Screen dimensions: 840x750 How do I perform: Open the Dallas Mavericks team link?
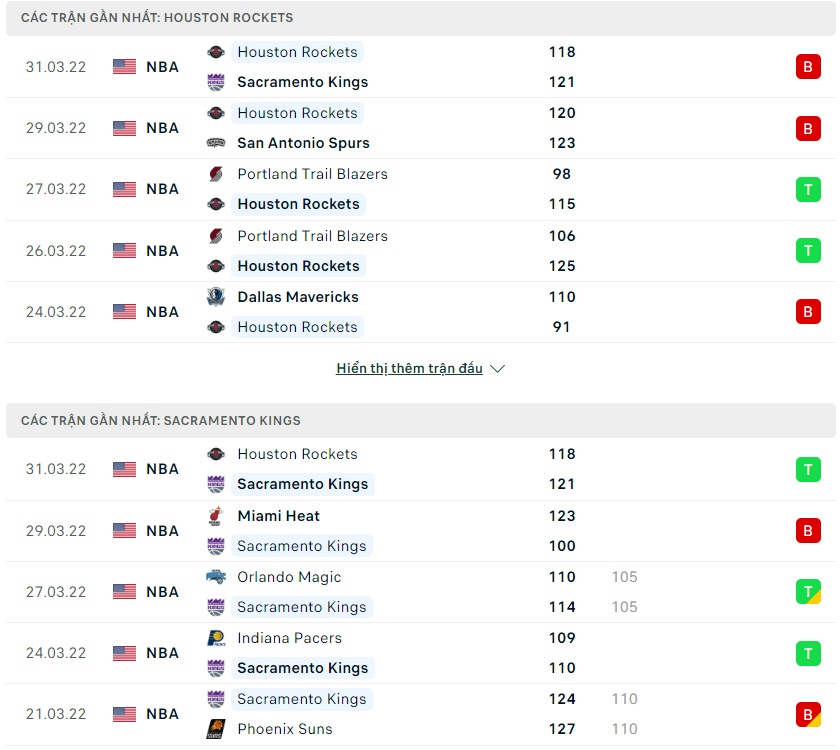coord(297,297)
